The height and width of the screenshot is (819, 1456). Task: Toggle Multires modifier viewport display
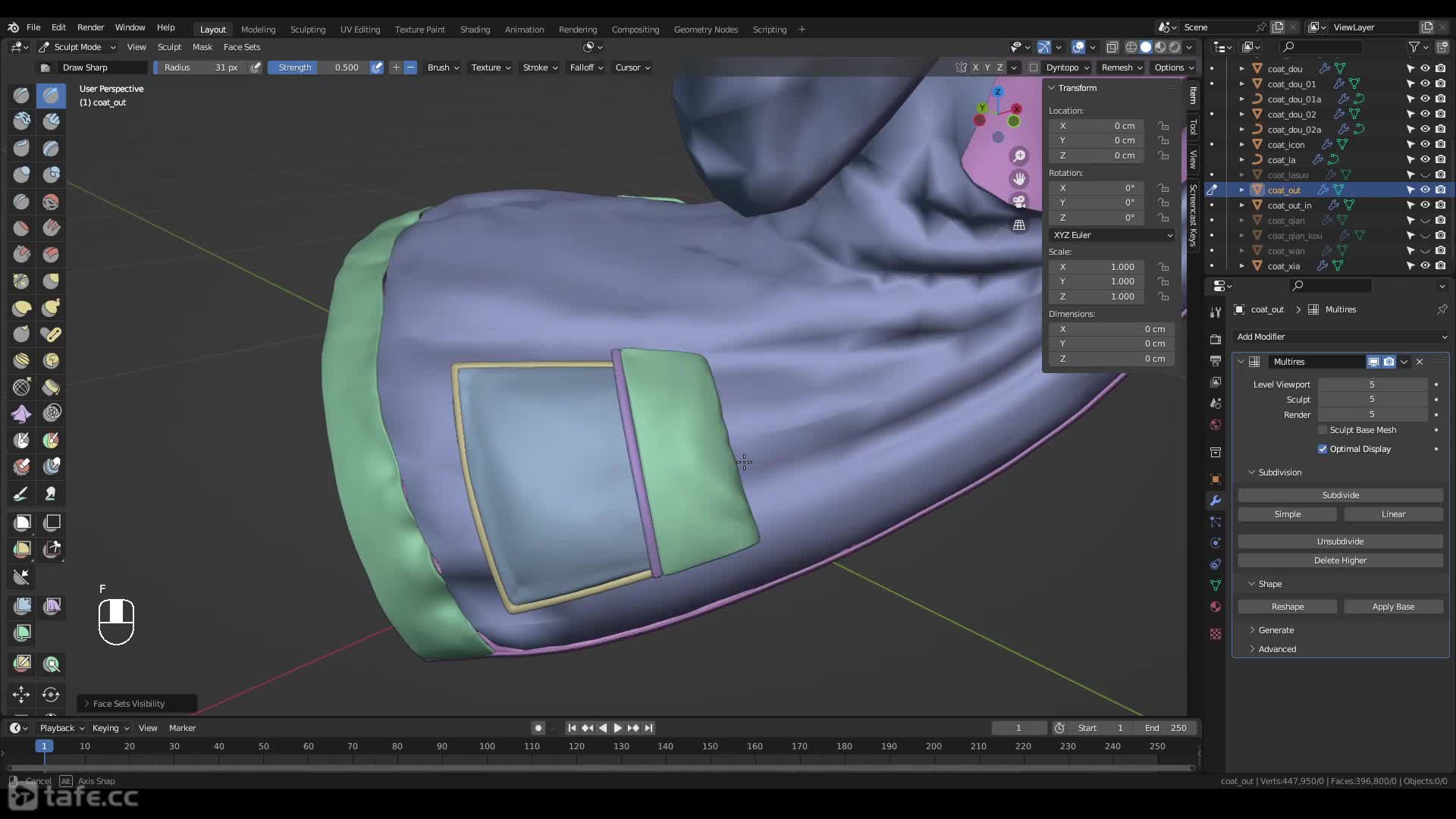coord(1373,362)
